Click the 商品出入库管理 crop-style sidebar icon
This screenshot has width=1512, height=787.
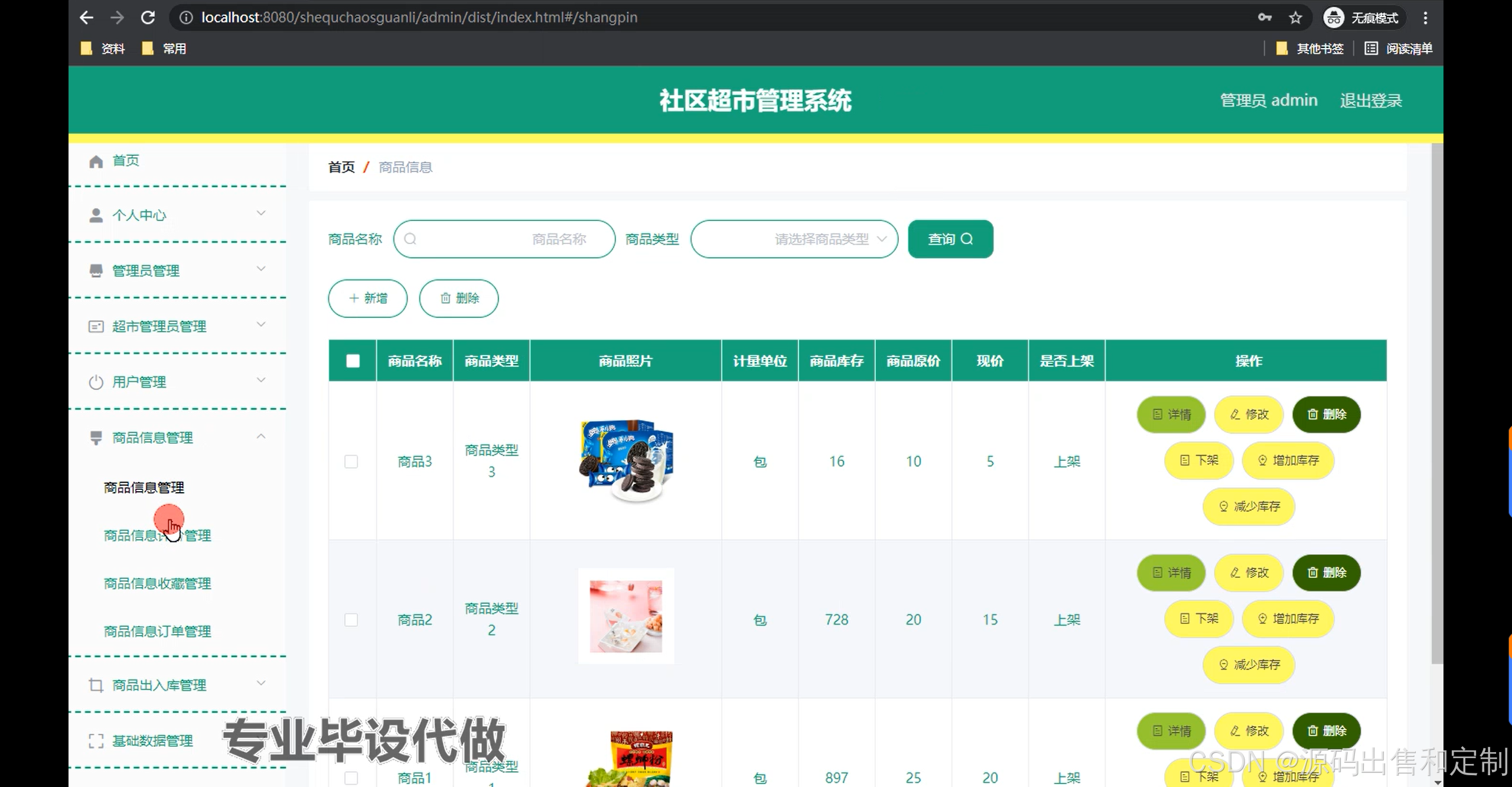96,685
